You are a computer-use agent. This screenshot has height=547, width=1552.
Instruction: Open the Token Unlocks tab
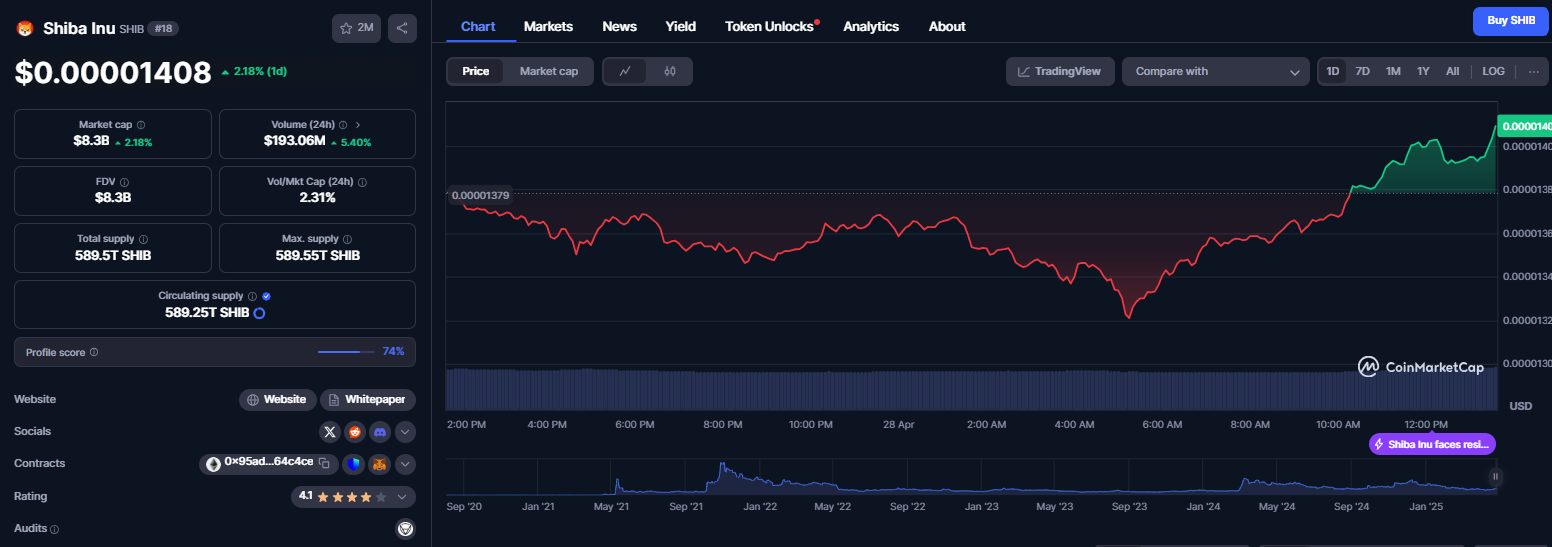771,26
